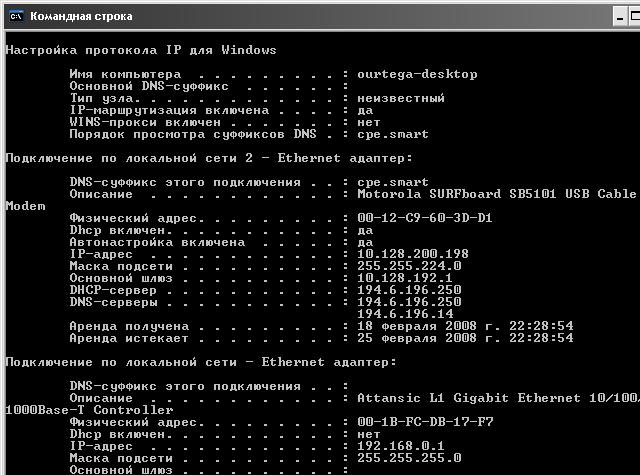Click the Командная строка title bar text
This screenshot has height=475, width=640.
point(81,16)
